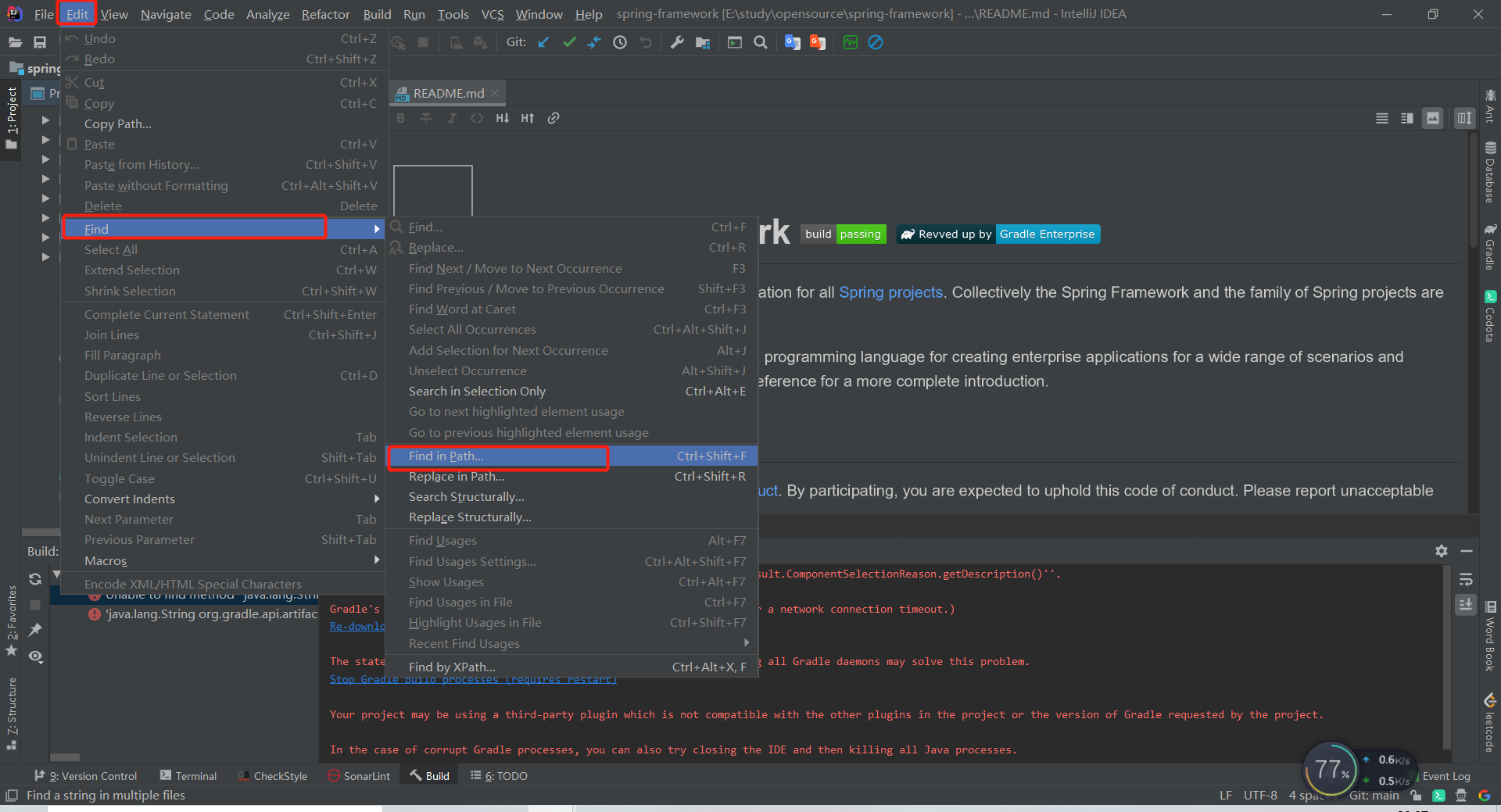Click the Open folder icon in toolbar
This screenshot has width=1501, height=812.
coord(15,42)
